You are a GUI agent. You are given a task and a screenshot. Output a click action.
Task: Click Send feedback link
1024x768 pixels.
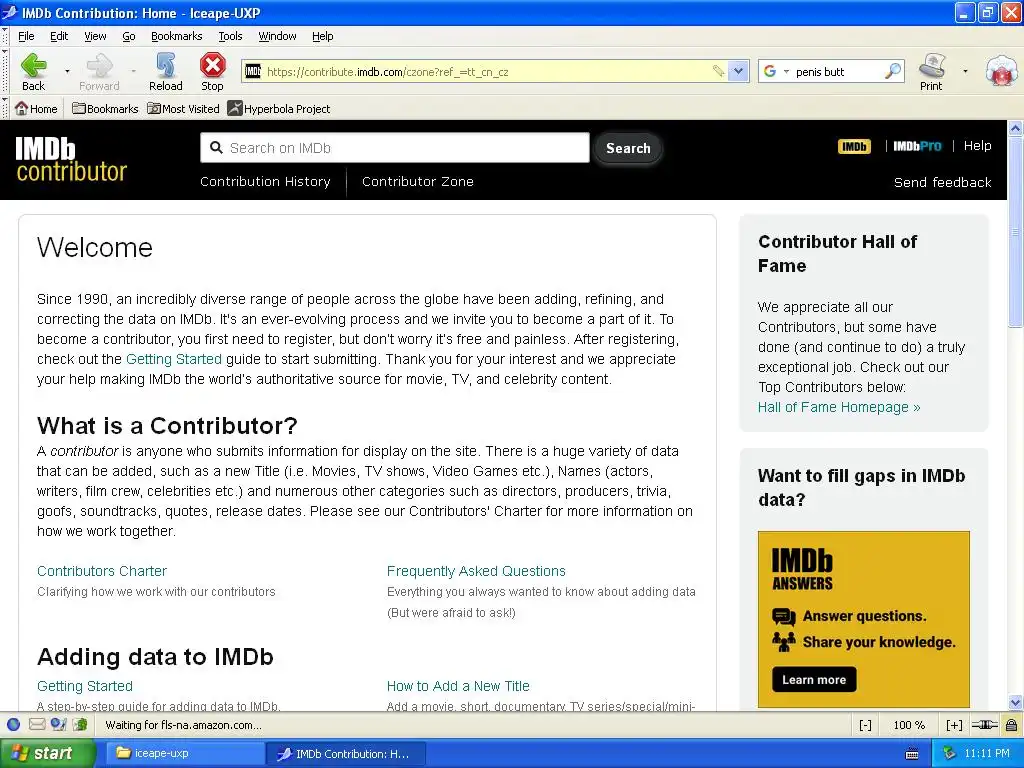pos(942,182)
